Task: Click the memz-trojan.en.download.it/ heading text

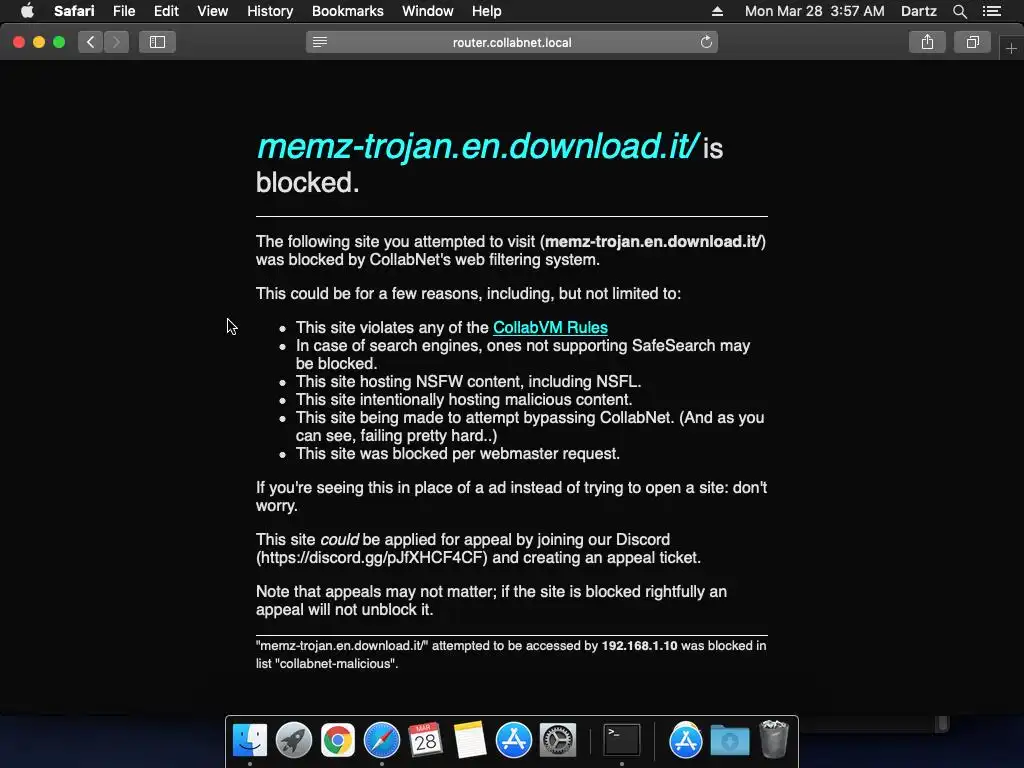Action: tap(478, 146)
